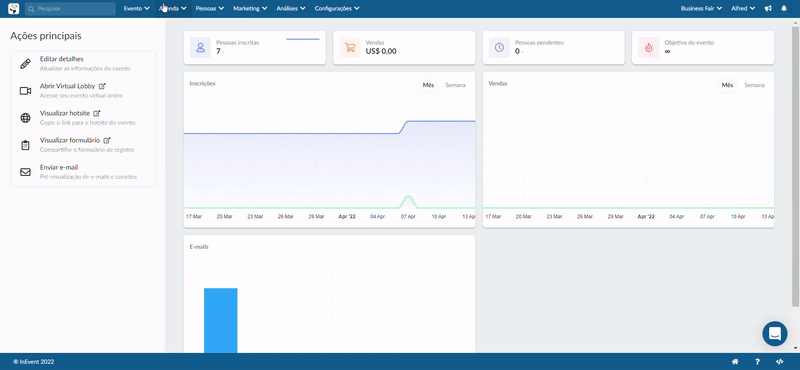Click the Pessoas inscritas person icon
800x370 pixels.
tap(201, 47)
